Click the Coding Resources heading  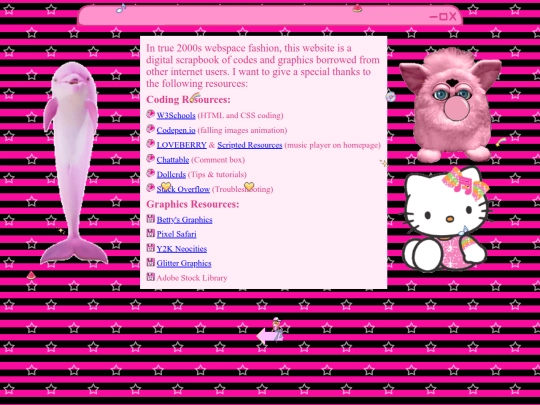click(x=188, y=100)
